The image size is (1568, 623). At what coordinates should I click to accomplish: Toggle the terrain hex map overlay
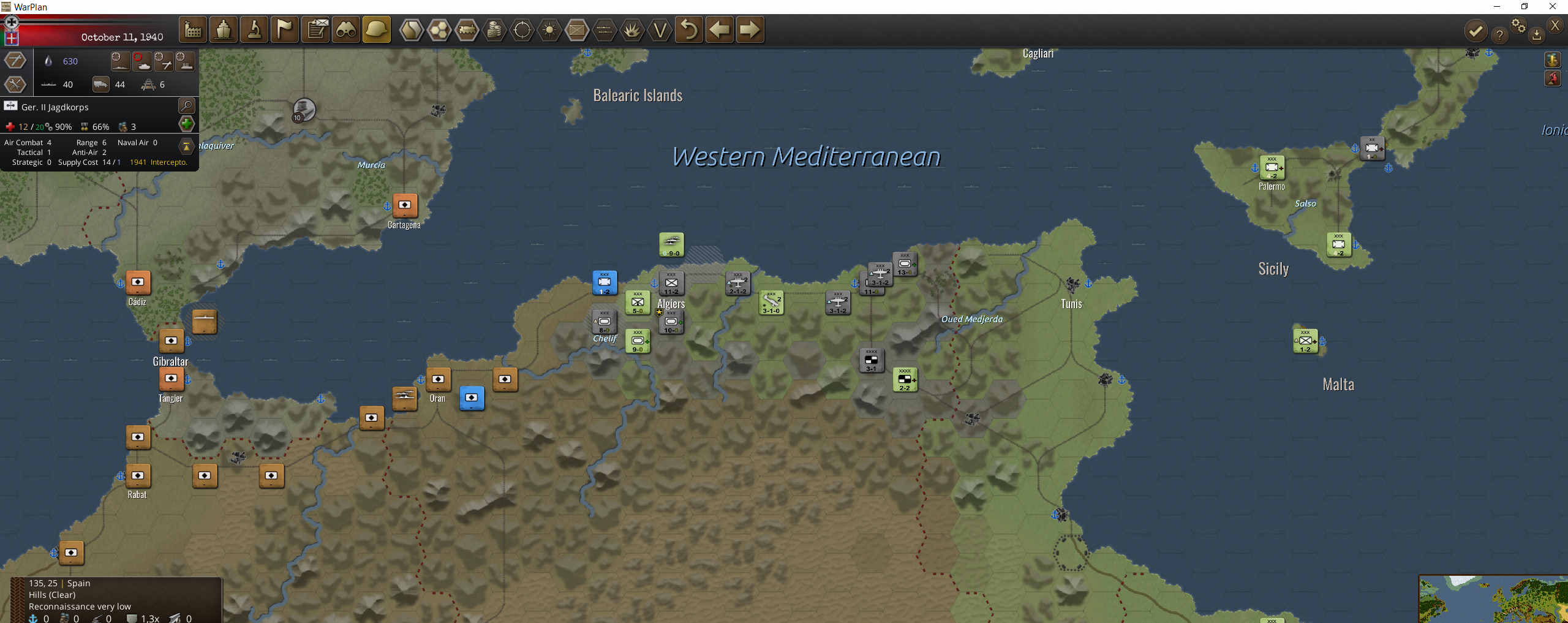point(412,29)
